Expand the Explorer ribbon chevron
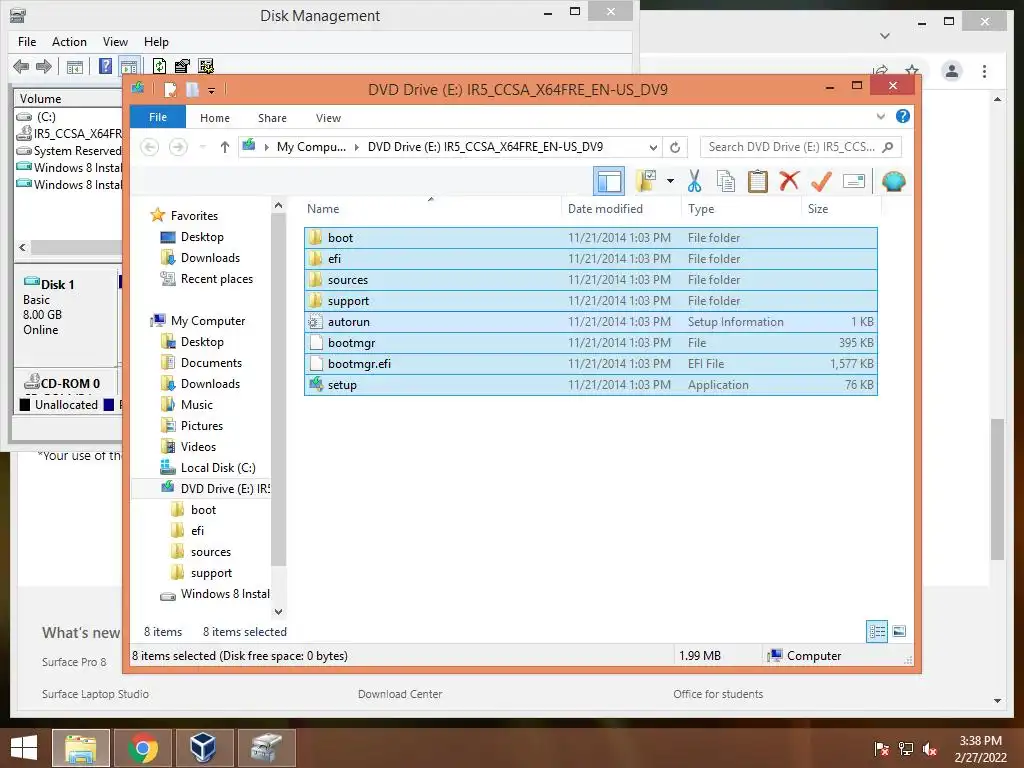 click(881, 116)
